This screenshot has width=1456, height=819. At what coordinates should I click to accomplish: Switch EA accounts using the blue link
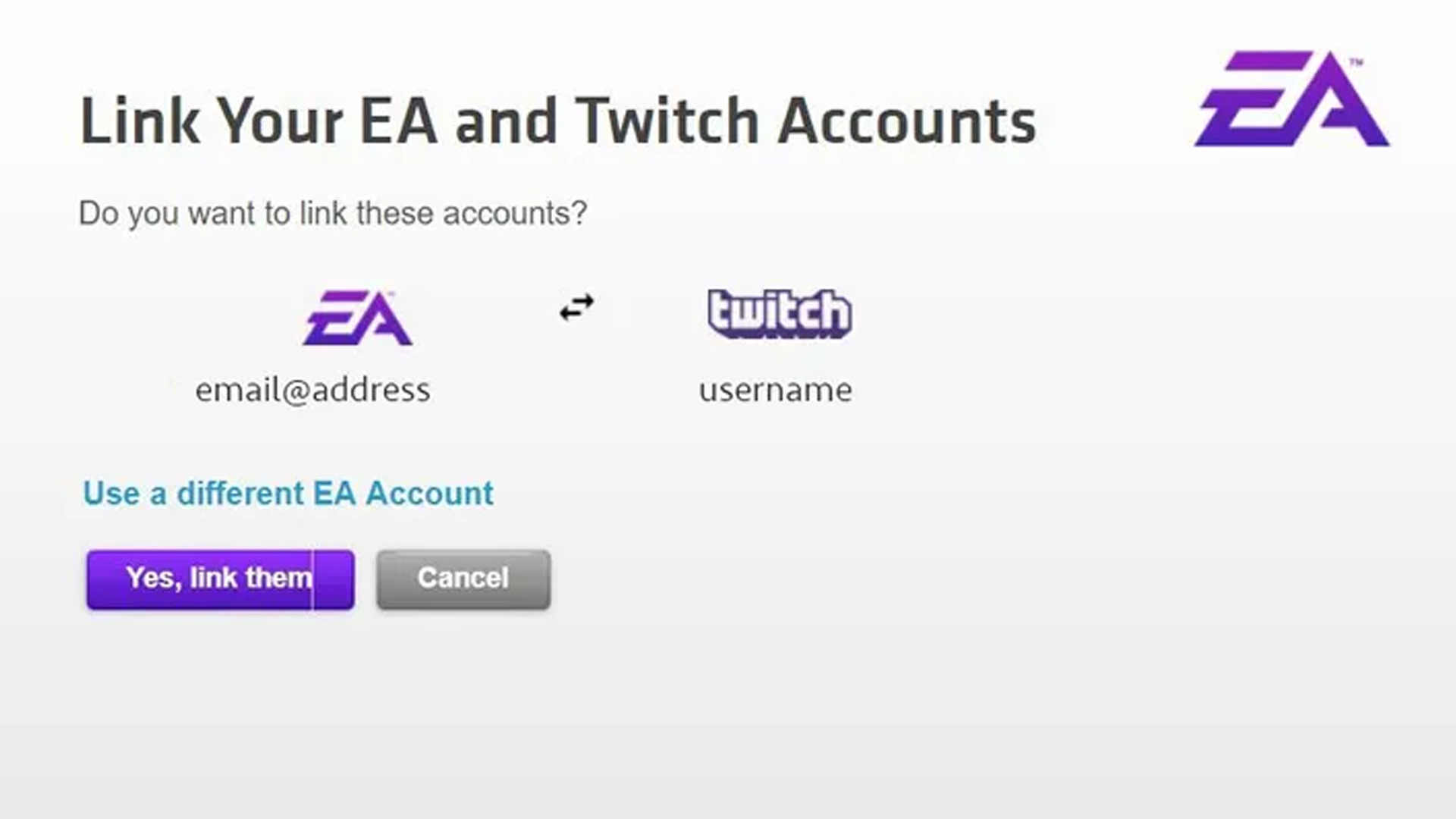[288, 493]
